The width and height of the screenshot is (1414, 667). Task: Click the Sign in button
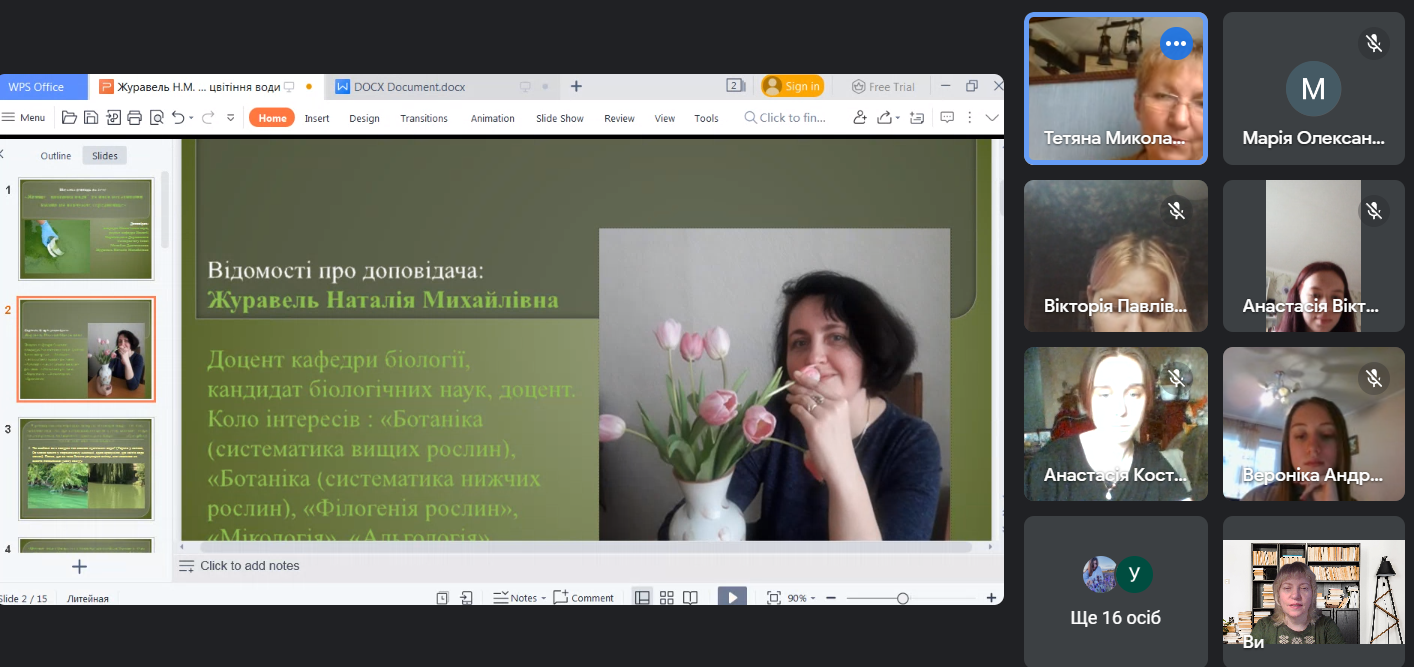[x=793, y=87]
